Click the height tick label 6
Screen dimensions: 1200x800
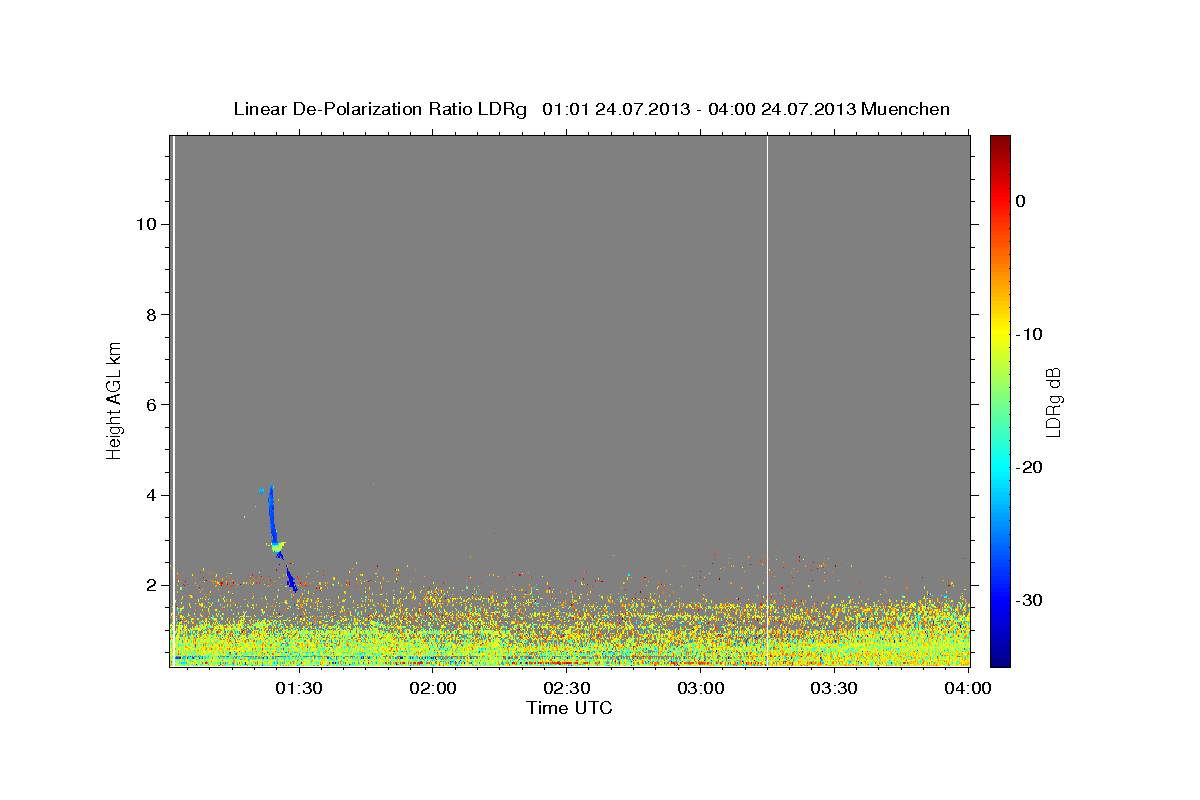pyautogui.click(x=149, y=405)
